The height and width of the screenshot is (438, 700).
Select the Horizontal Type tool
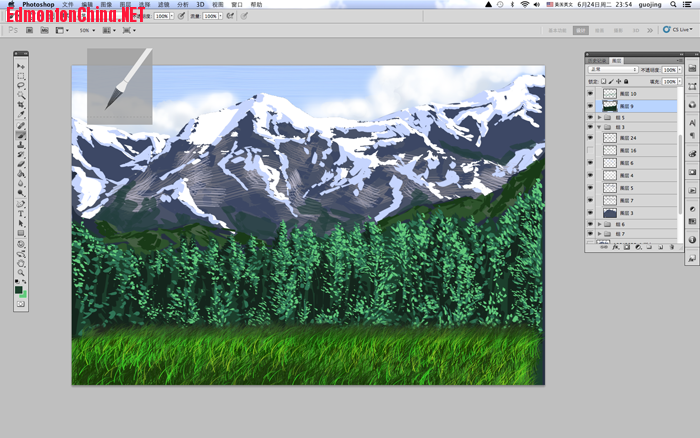coord(21,213)
